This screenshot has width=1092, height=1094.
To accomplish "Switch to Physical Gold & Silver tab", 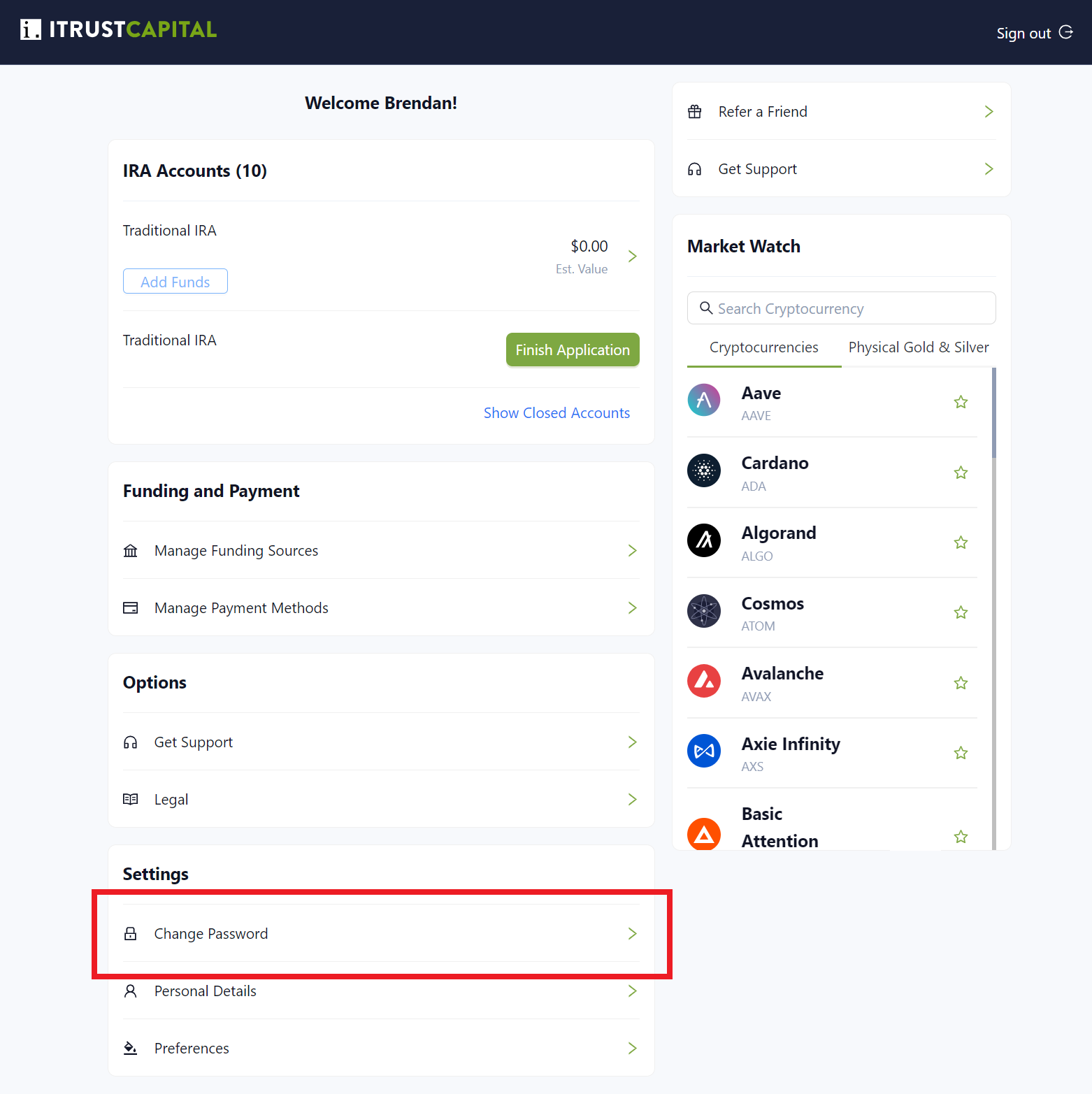I will [x=919, y=347].
